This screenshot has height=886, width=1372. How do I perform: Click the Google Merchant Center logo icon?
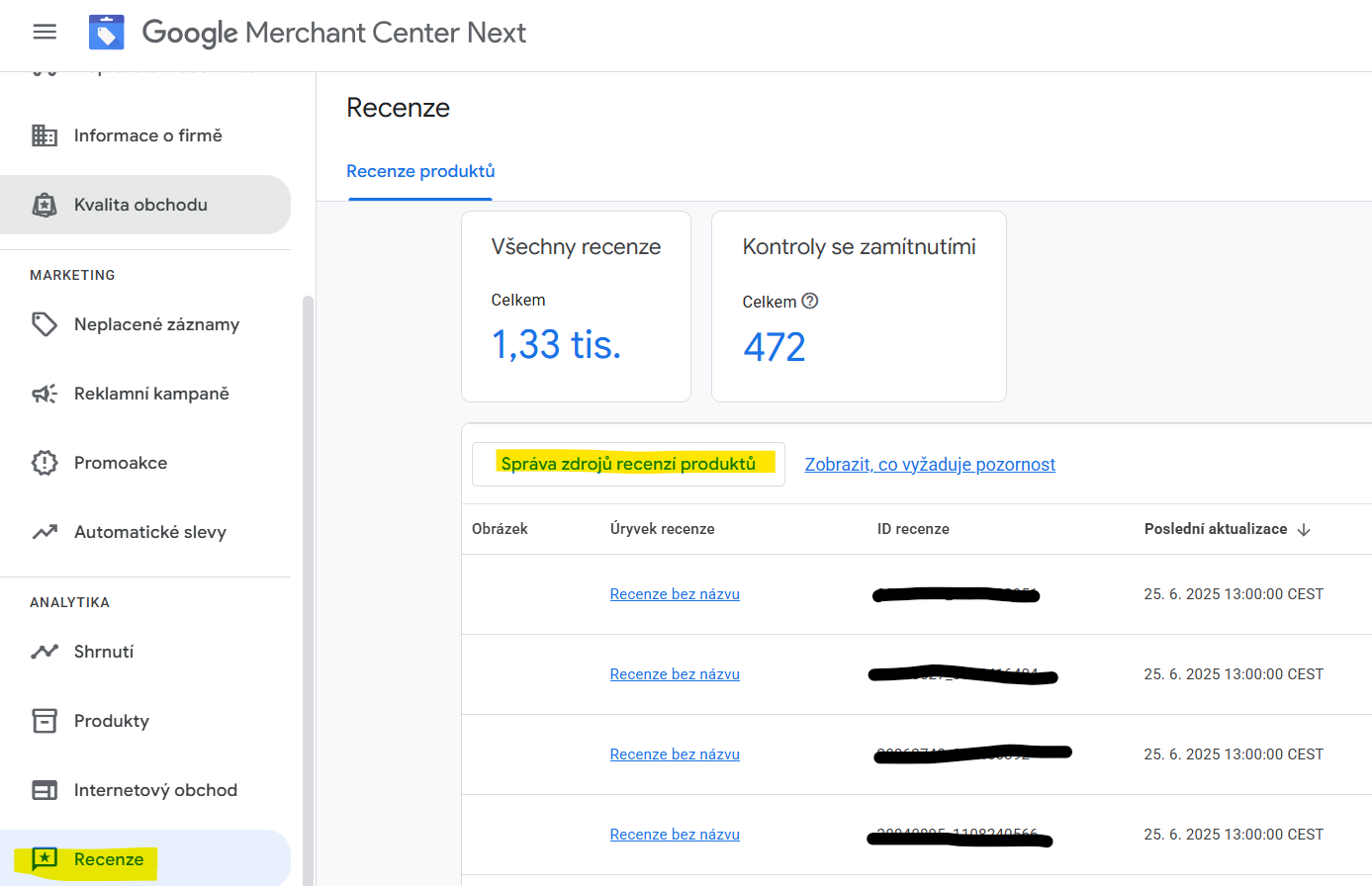[107, 32]
